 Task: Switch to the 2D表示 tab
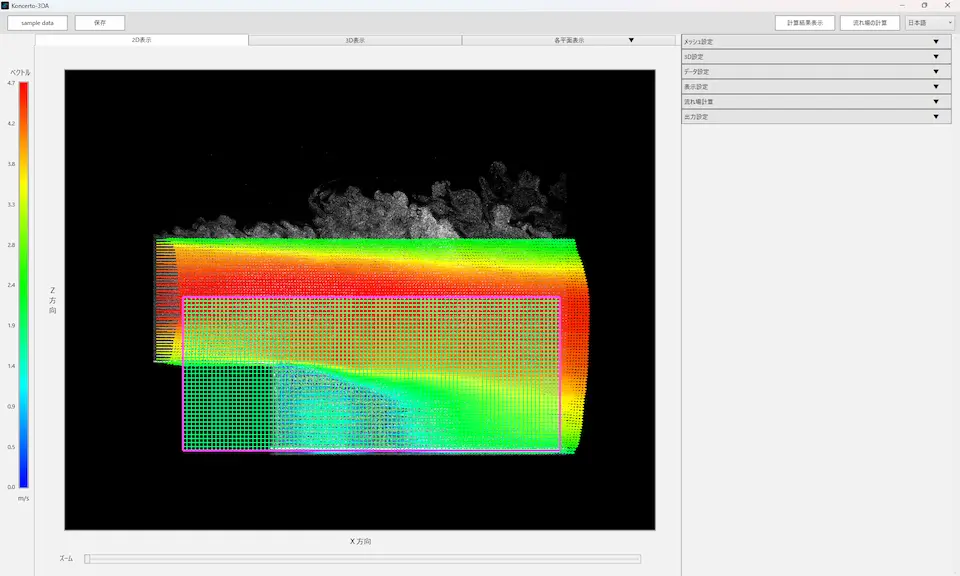[x=141, y=40]
